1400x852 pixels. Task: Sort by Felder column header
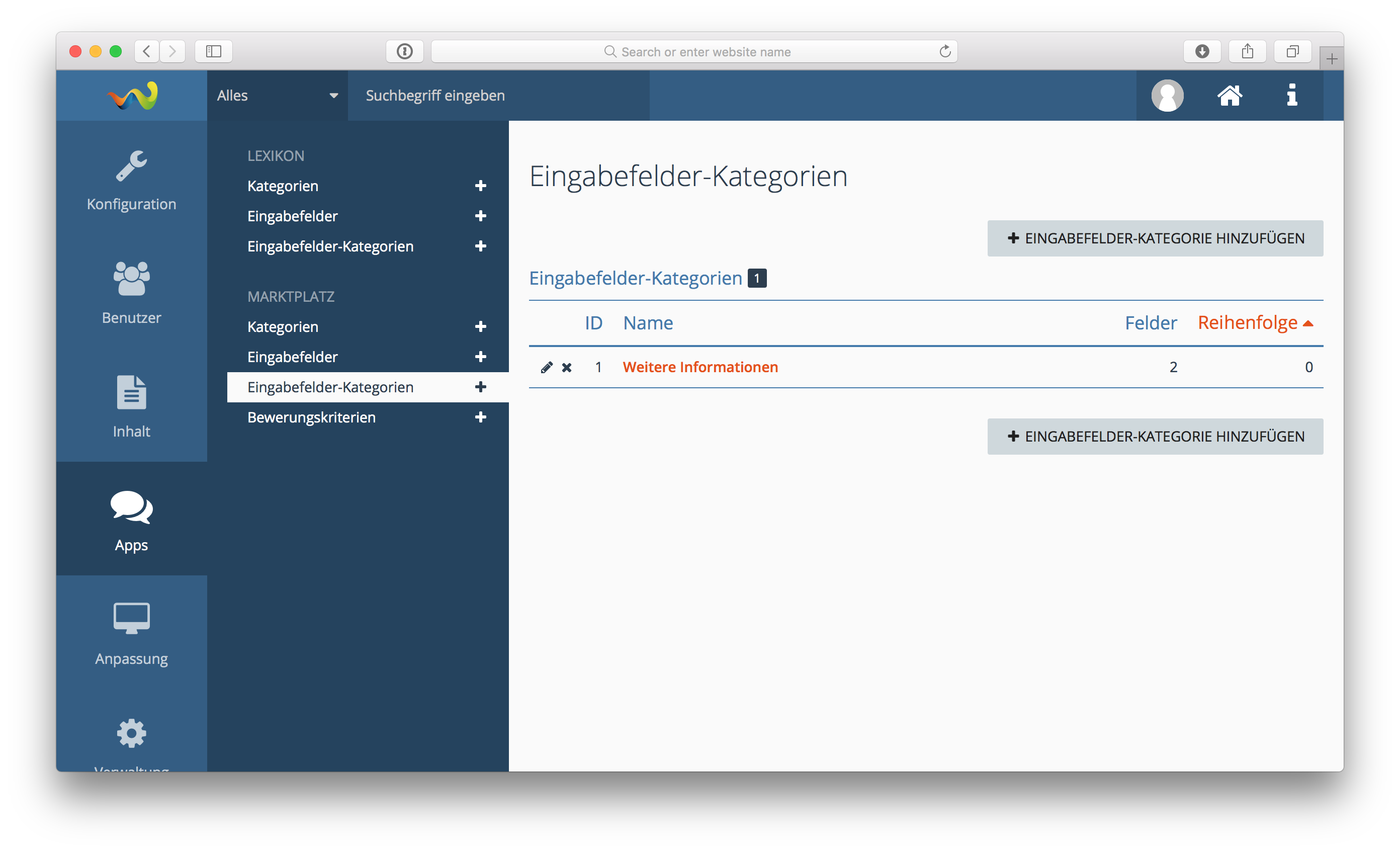click(x=1150, y=323)
